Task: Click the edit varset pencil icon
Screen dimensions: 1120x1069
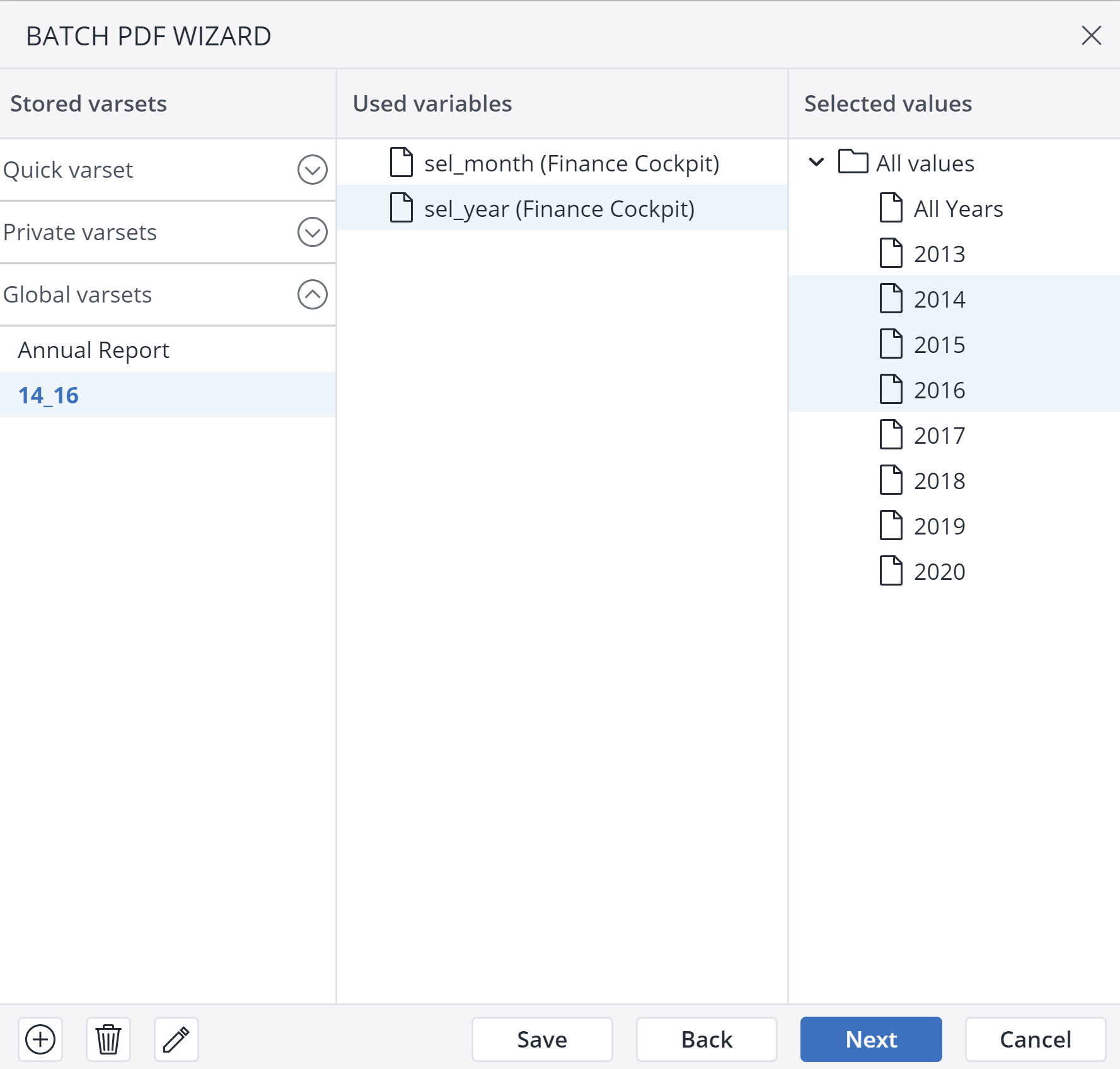Action: coord(176,1039)
